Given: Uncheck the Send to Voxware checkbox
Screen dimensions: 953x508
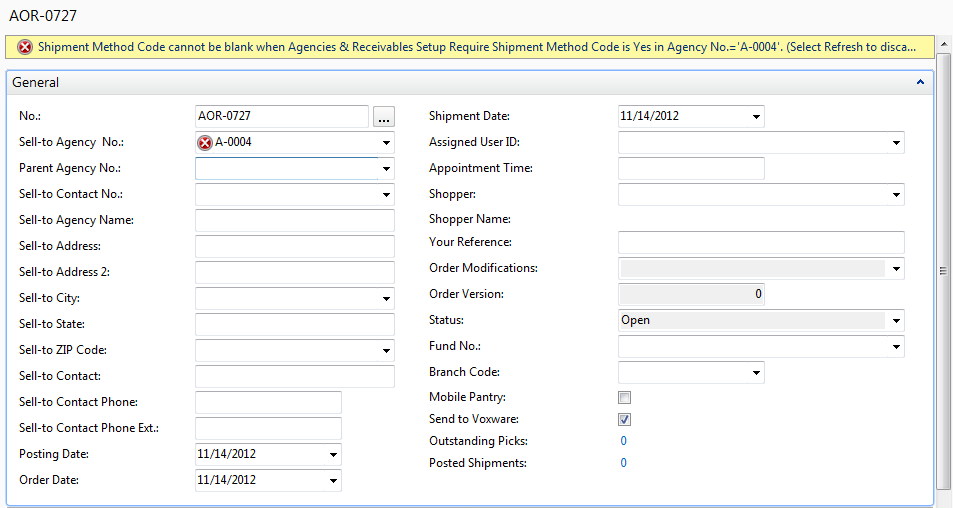Looking at the screenshot, I should 625,420.
